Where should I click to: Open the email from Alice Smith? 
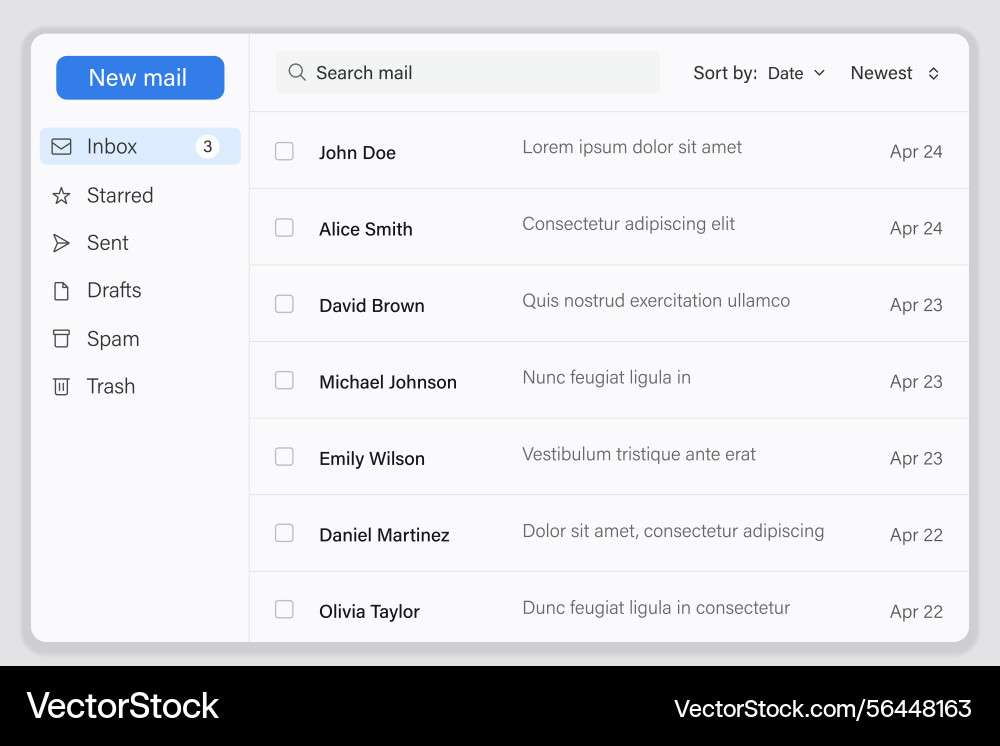(x=609, y=227)
